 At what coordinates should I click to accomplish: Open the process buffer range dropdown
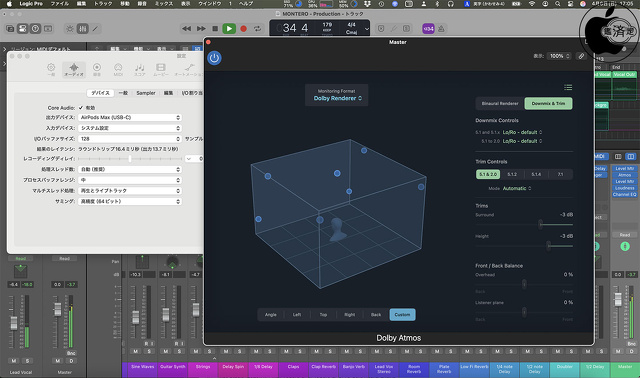(130, 180)
